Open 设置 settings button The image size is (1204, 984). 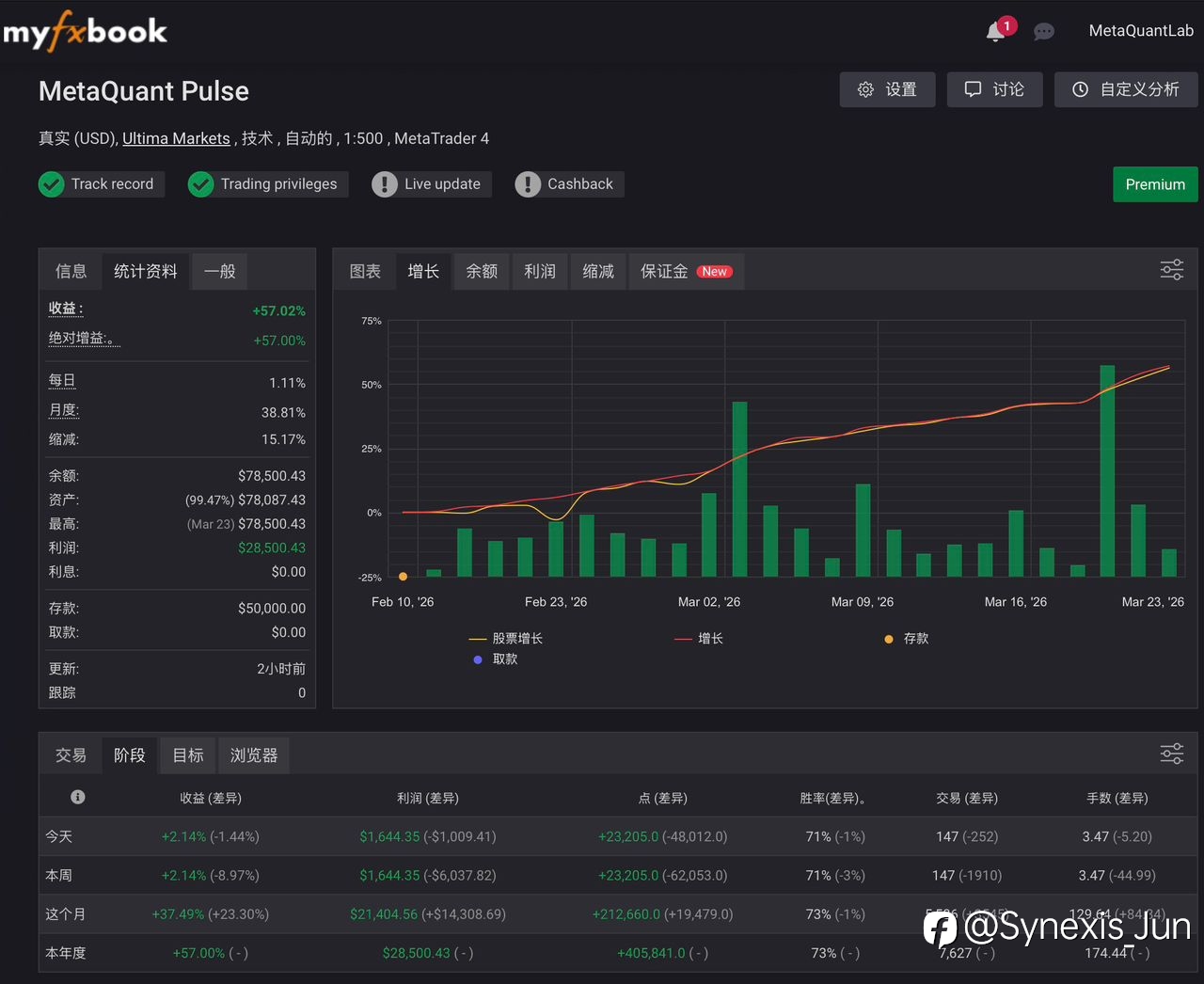pyautogui.click(x=887, y=89)
